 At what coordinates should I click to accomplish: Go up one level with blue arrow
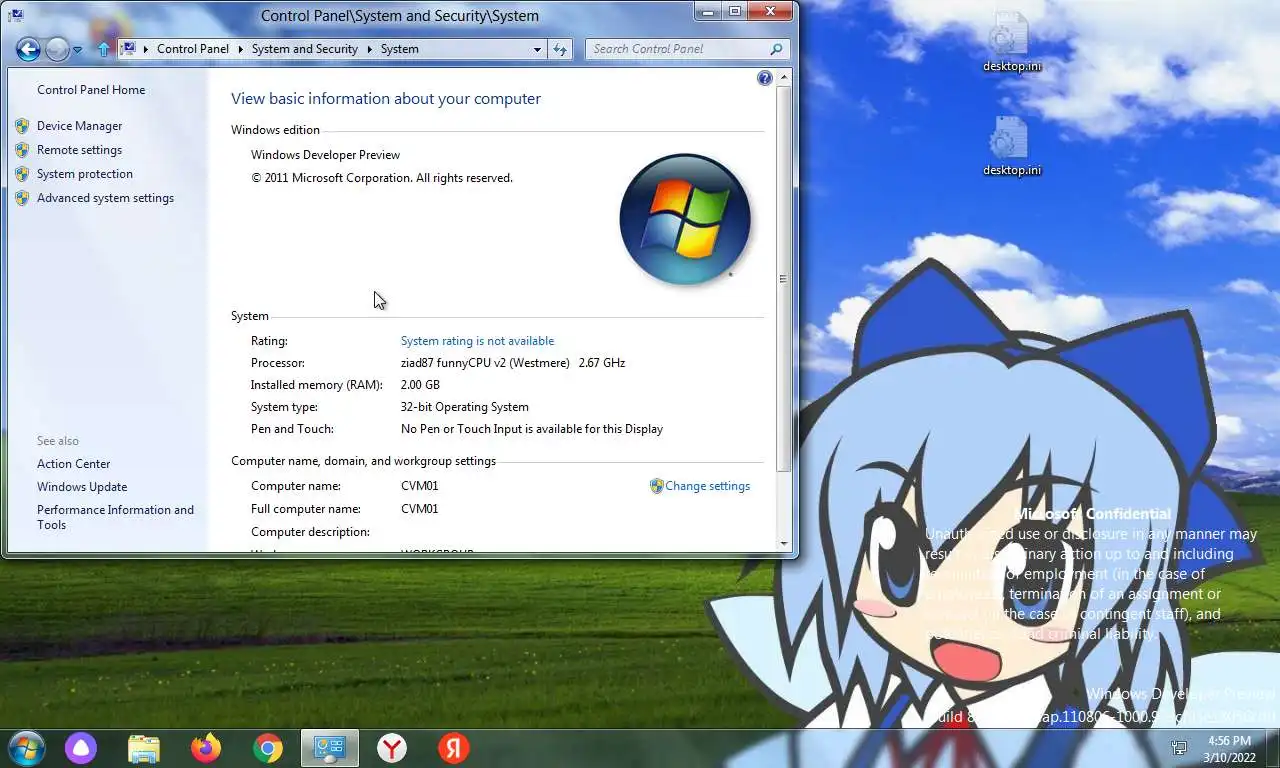[103, 49]
